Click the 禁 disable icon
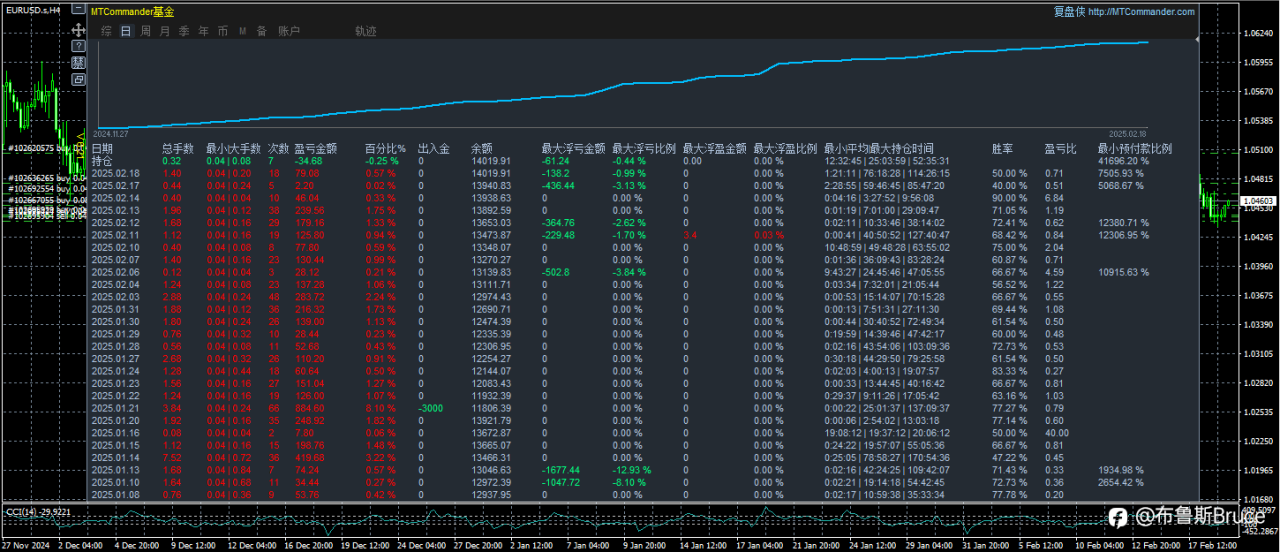 78,62
